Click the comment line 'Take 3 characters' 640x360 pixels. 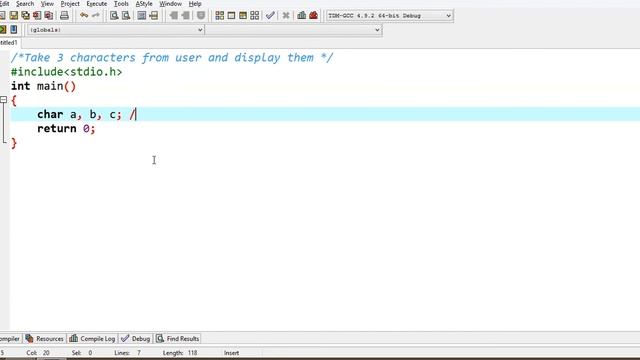[172, 58]
